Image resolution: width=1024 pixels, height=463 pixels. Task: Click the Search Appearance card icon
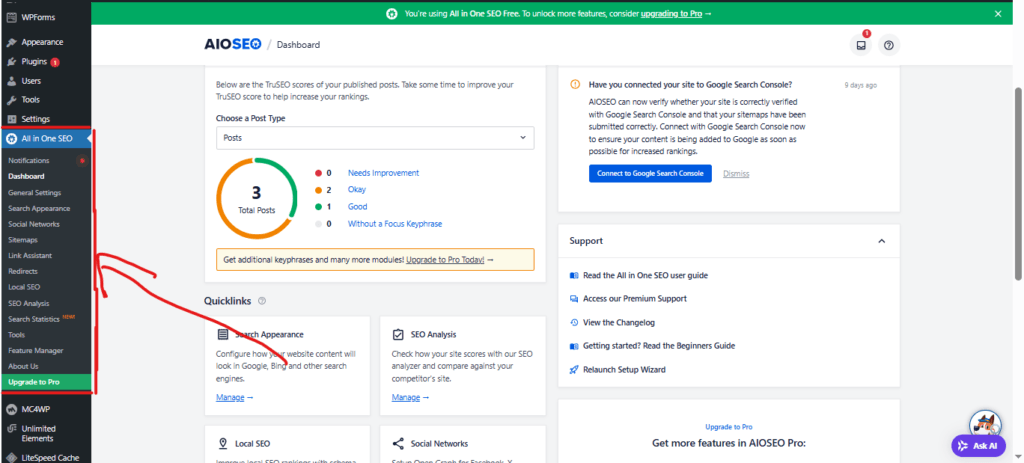[223, 334]
